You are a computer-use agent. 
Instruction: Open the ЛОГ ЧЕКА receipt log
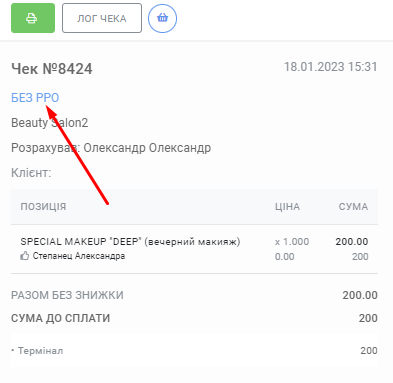pyautogui.click(x=102, y=18)
